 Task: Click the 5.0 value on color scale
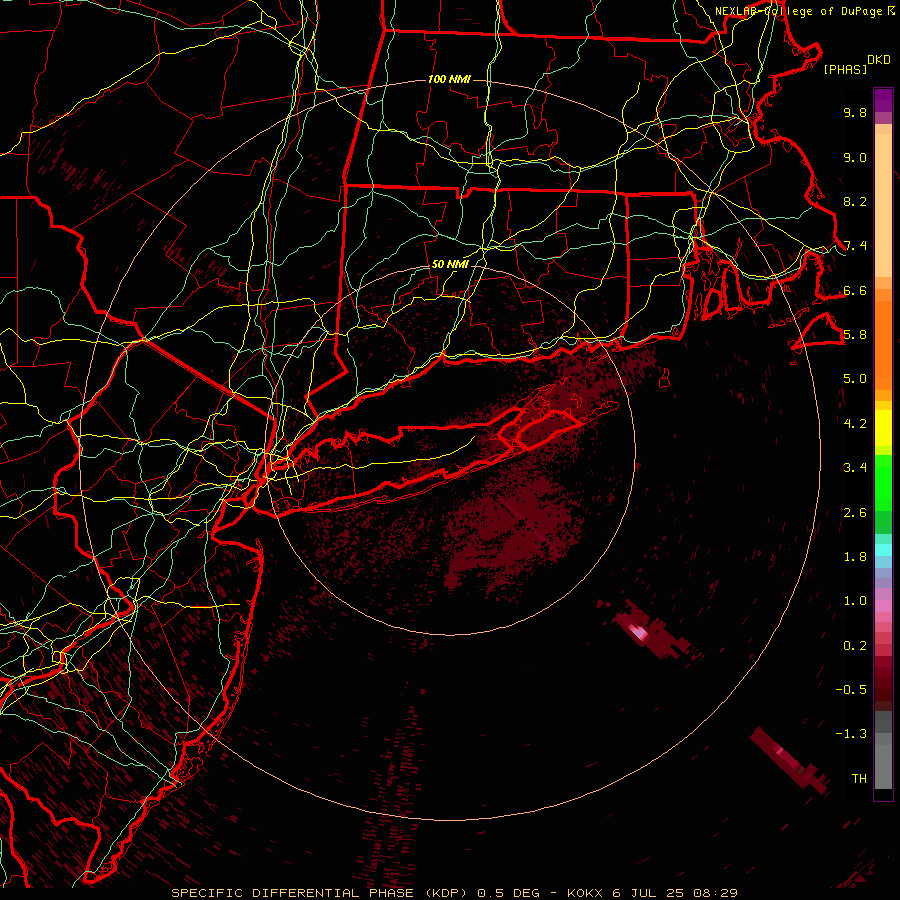855,379
